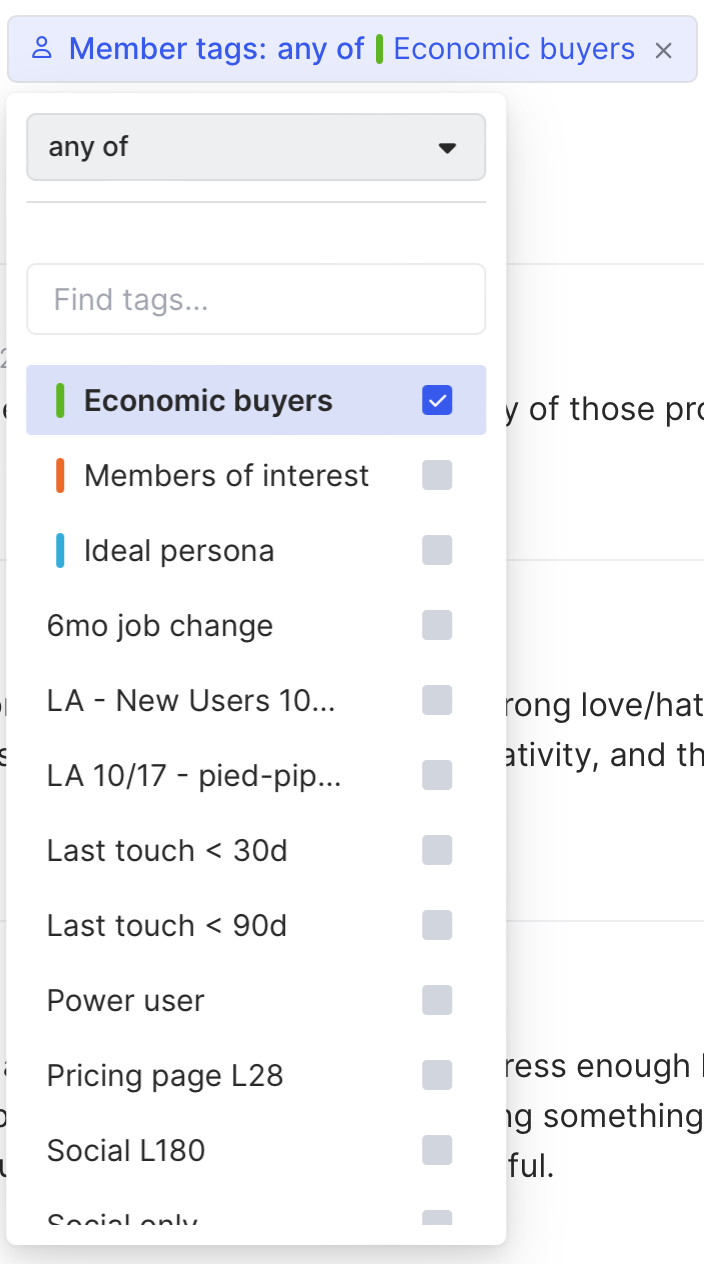The height and width of the screenshot is (1264, 704).
Task: Select the LA - New Users tag
Action: (x=191, y=700)
